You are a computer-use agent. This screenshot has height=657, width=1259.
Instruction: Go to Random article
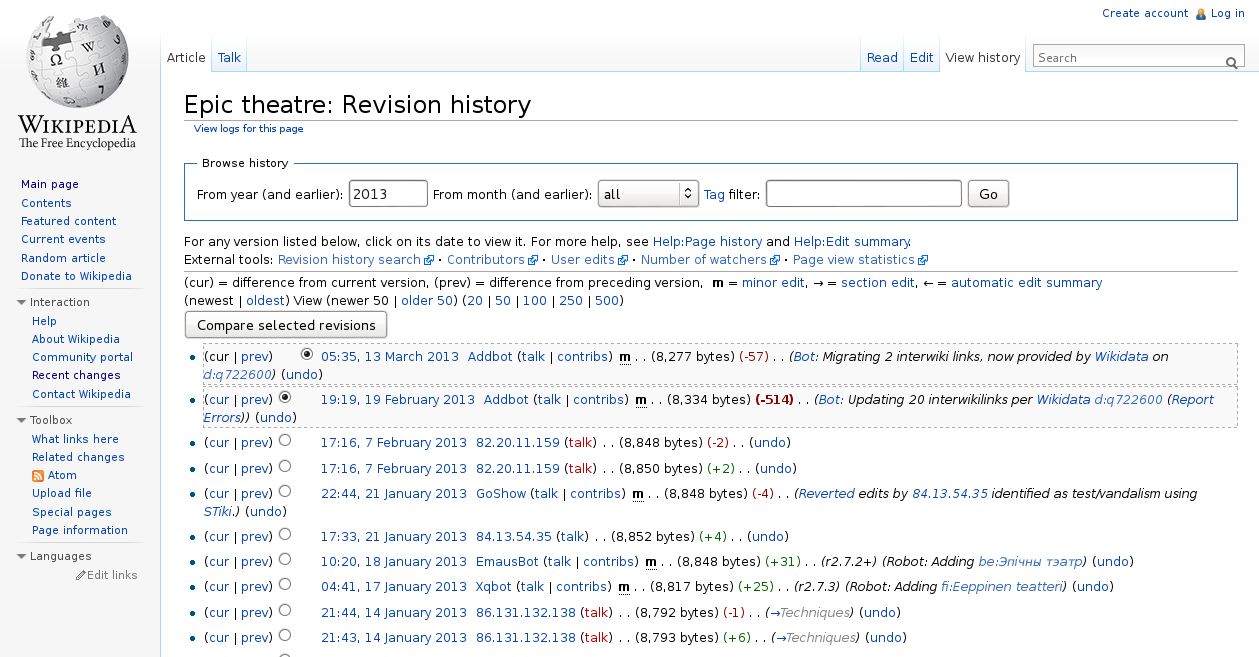tap(63, 258)
